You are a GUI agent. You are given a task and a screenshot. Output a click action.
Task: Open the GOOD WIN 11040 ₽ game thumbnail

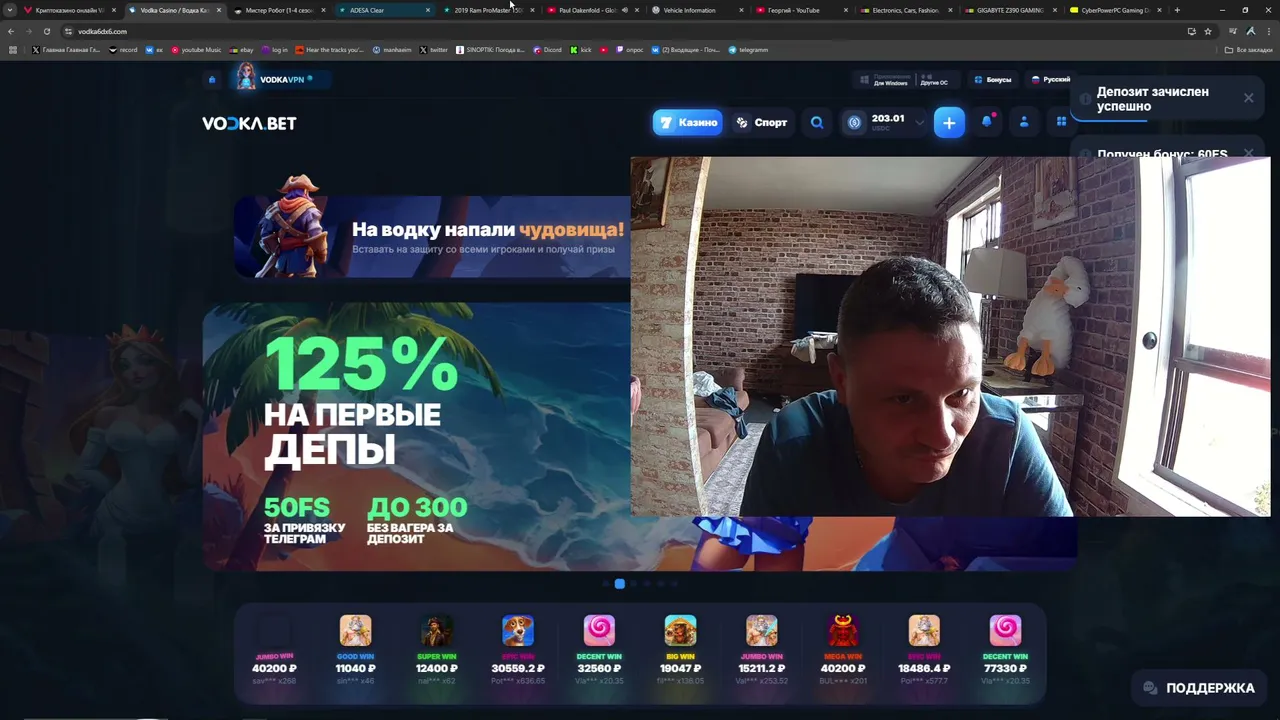pyautogui.click(x=355, y=631)
